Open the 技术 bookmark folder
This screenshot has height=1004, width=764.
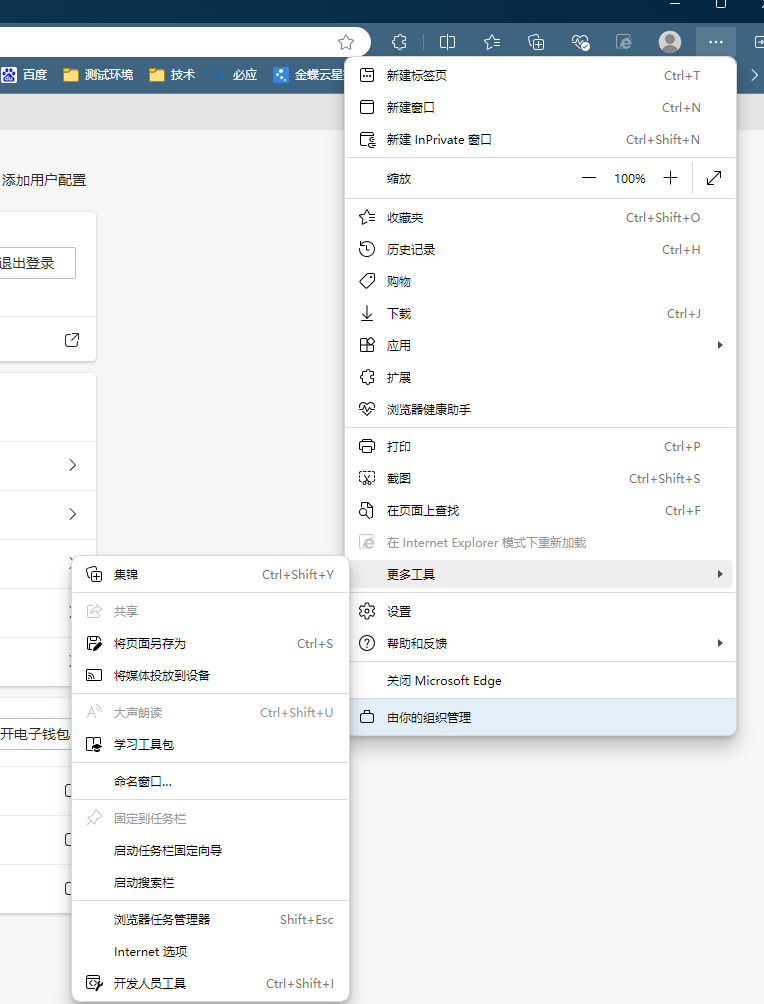point(172,75)
